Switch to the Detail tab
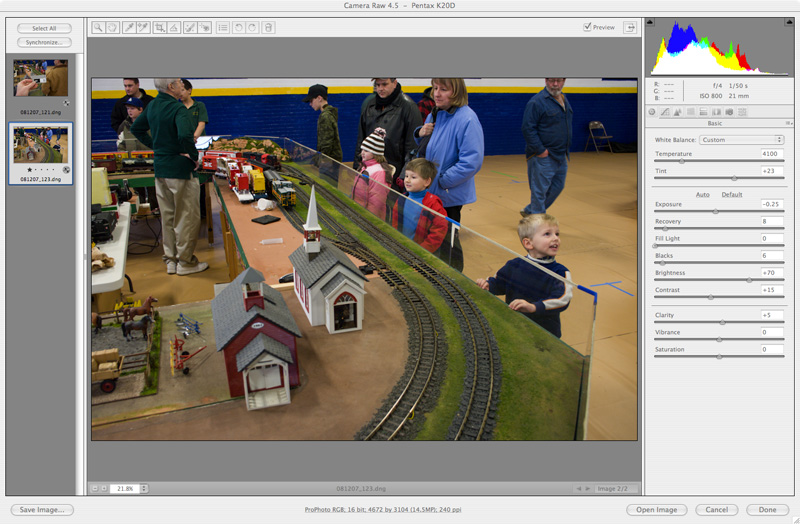Viewport: 800px width, 524px height. pos(678,111)
